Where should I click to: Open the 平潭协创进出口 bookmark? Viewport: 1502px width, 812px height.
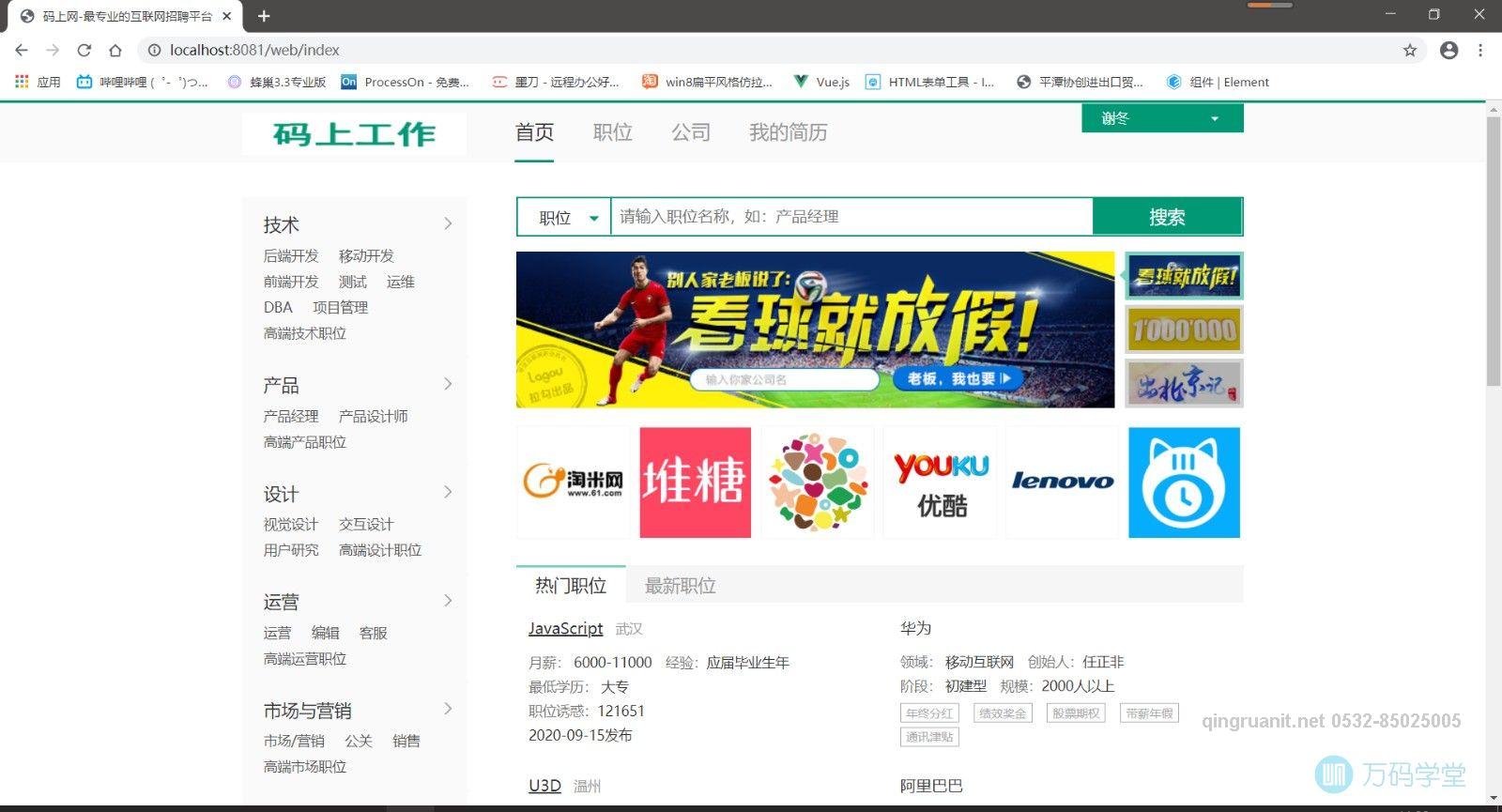pyautogui.click(x=1081, y=82)
